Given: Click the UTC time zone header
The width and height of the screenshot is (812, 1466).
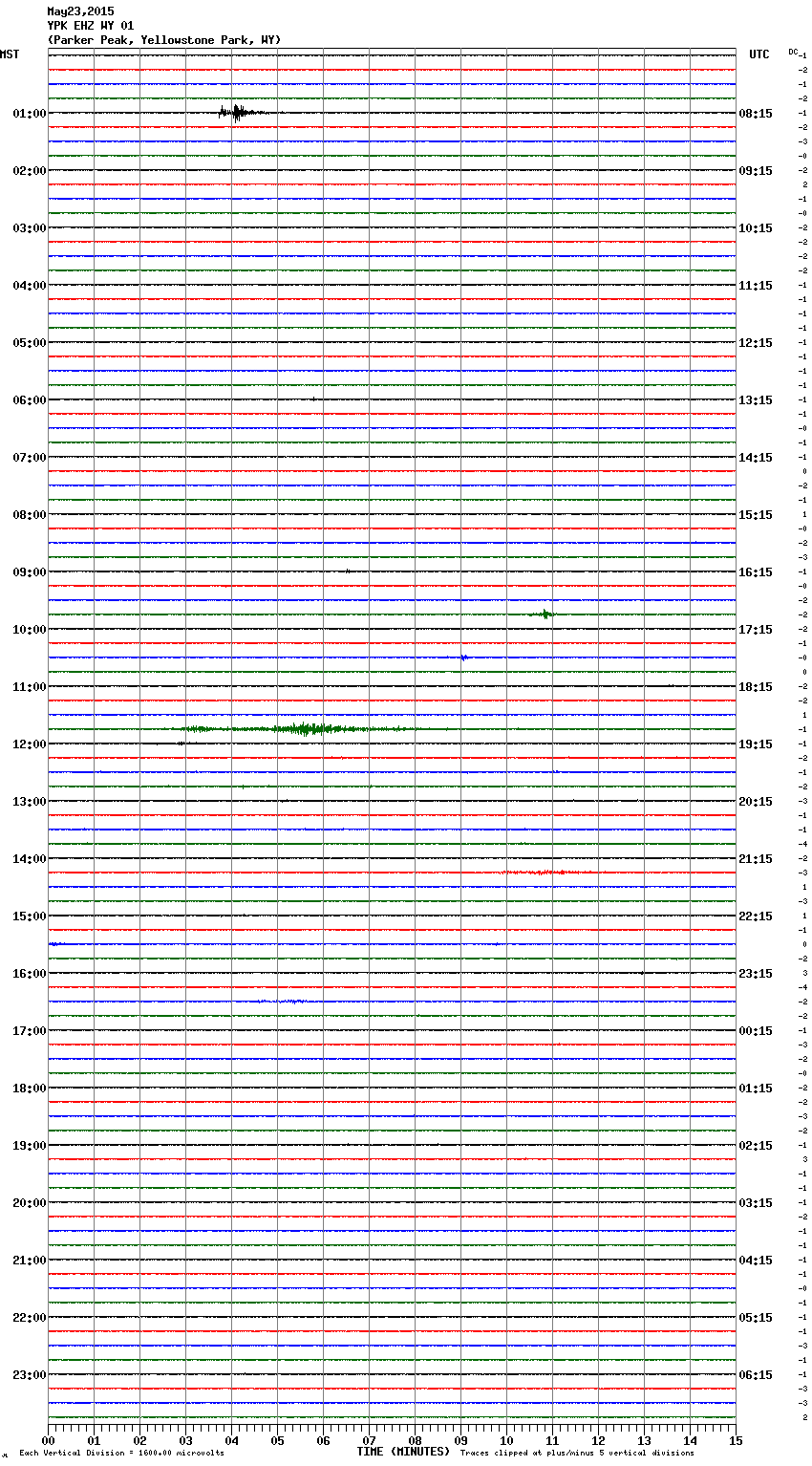Looking at the screenshot, I should 759,54.
